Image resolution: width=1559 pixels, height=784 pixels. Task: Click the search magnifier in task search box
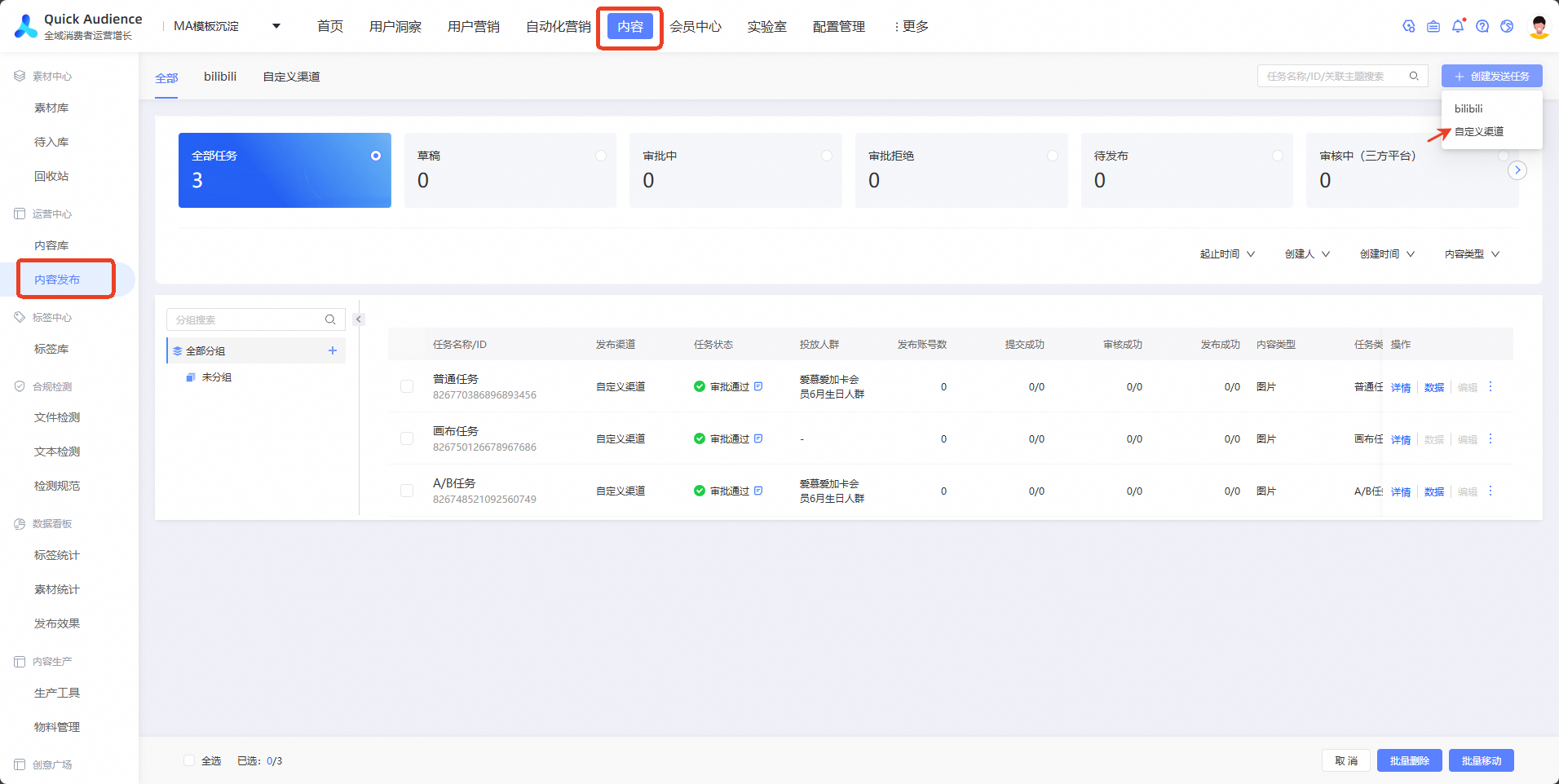pos(1414,76)
